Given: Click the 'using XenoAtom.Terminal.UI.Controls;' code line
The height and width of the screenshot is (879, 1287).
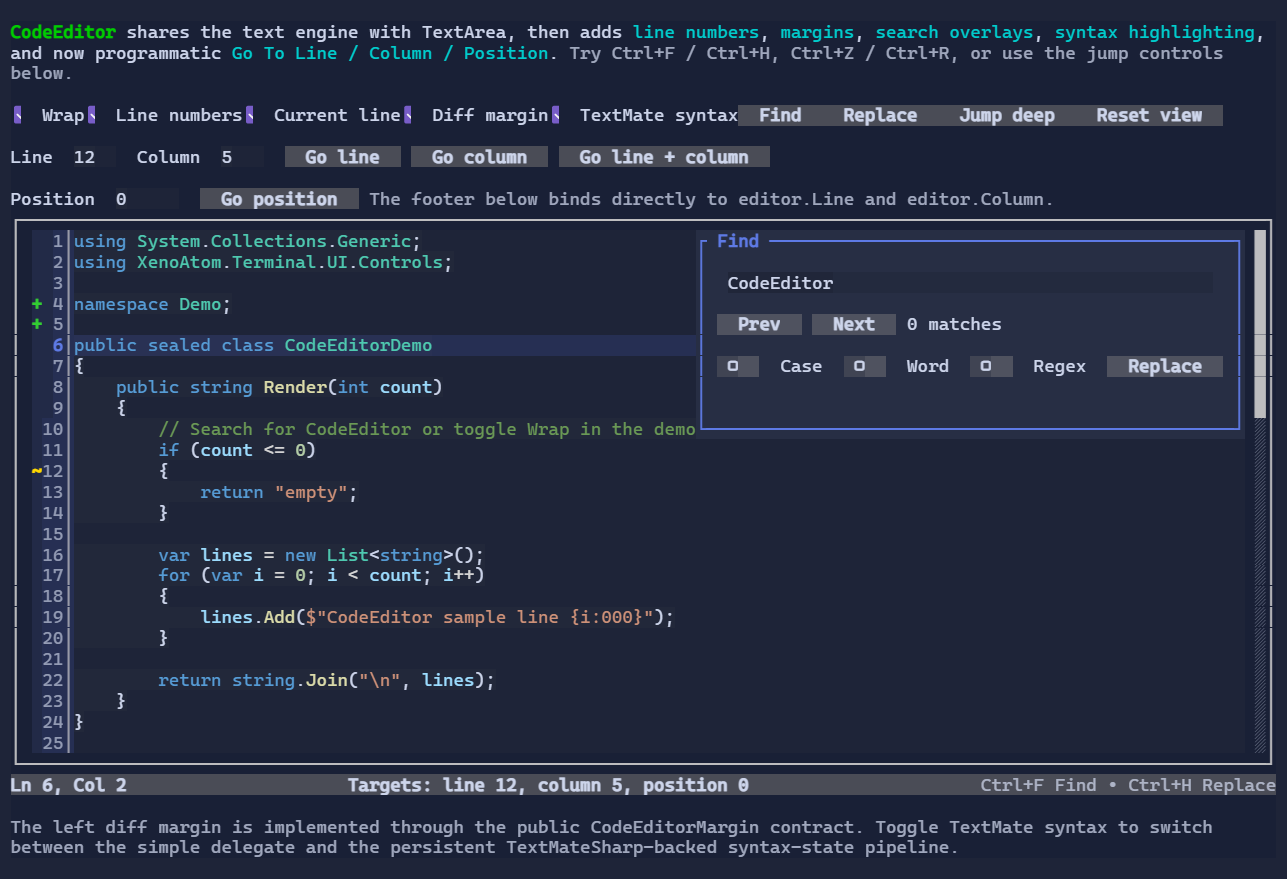Looking at the screenshot, I should click(264, 262).
